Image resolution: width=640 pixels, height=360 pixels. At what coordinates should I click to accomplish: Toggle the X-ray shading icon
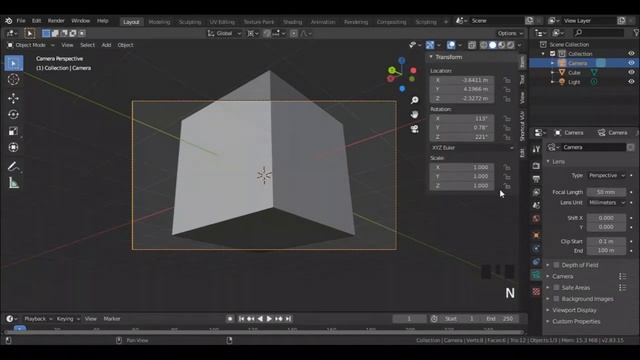pyautogui.click(x=472, y=45)
